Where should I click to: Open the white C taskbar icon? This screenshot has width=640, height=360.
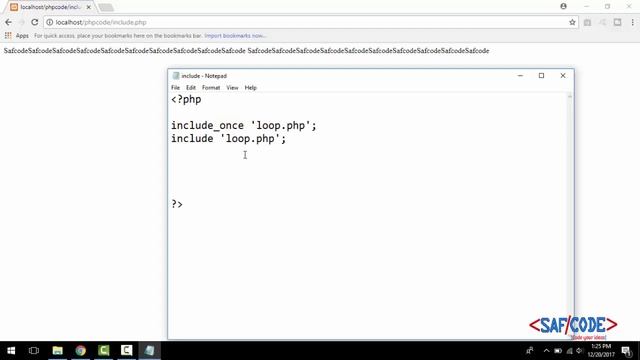(127, 351)
